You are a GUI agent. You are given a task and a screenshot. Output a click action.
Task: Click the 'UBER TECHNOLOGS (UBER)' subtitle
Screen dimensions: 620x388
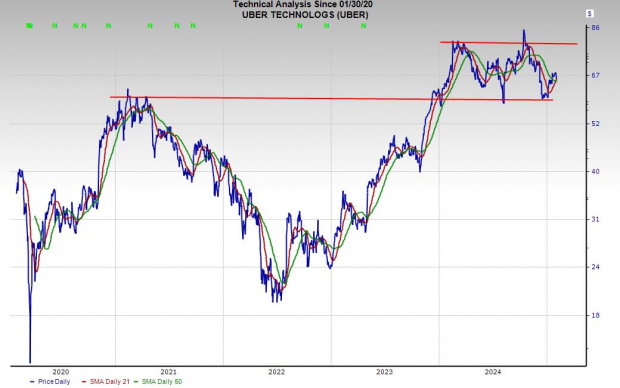coord(305,15)
